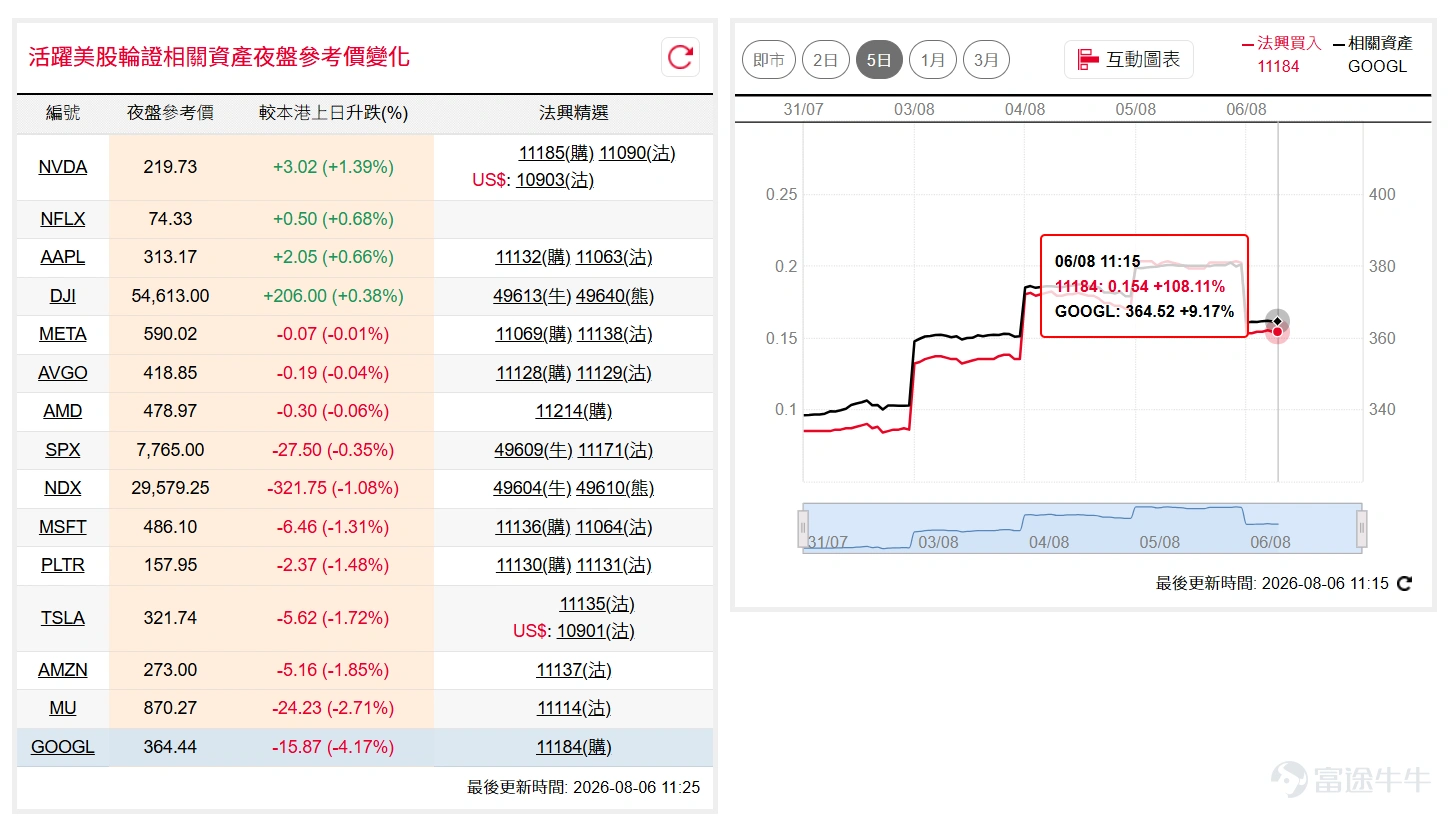This screenshot has width=1451, height=816.
Task: Open AAPL call warrant 11132
Action: coord(533,257)
